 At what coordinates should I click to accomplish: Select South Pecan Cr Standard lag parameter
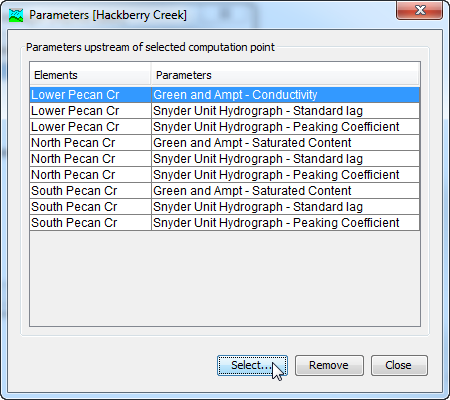tap(285, 207)
